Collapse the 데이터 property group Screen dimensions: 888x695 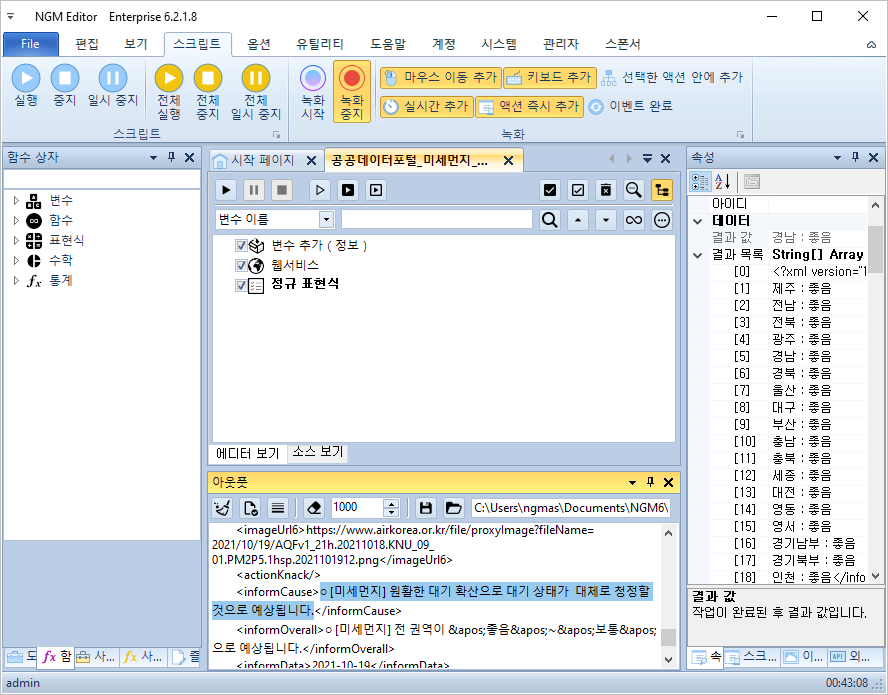coord(698,221)
